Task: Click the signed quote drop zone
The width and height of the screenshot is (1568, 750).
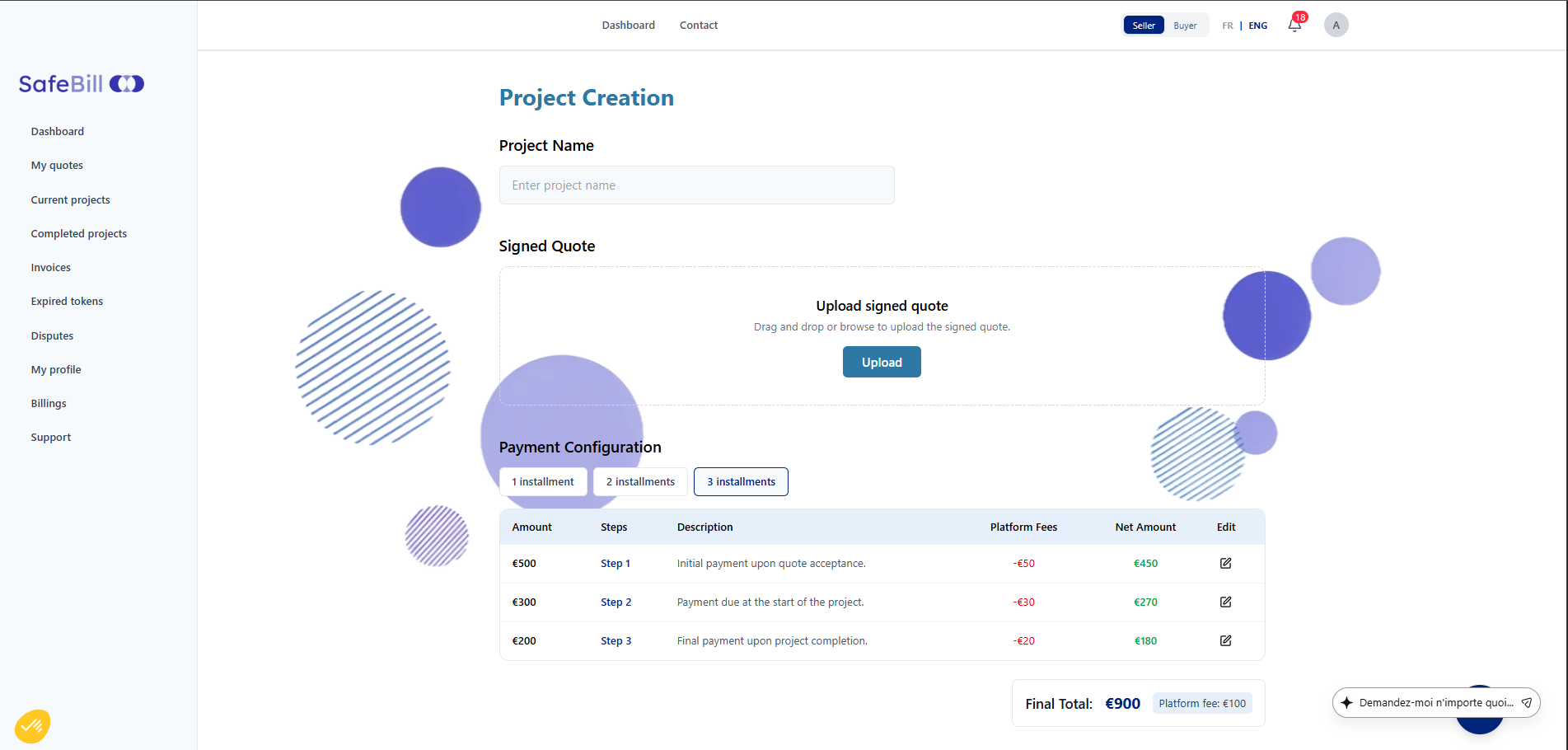Action: pos(882,335)
